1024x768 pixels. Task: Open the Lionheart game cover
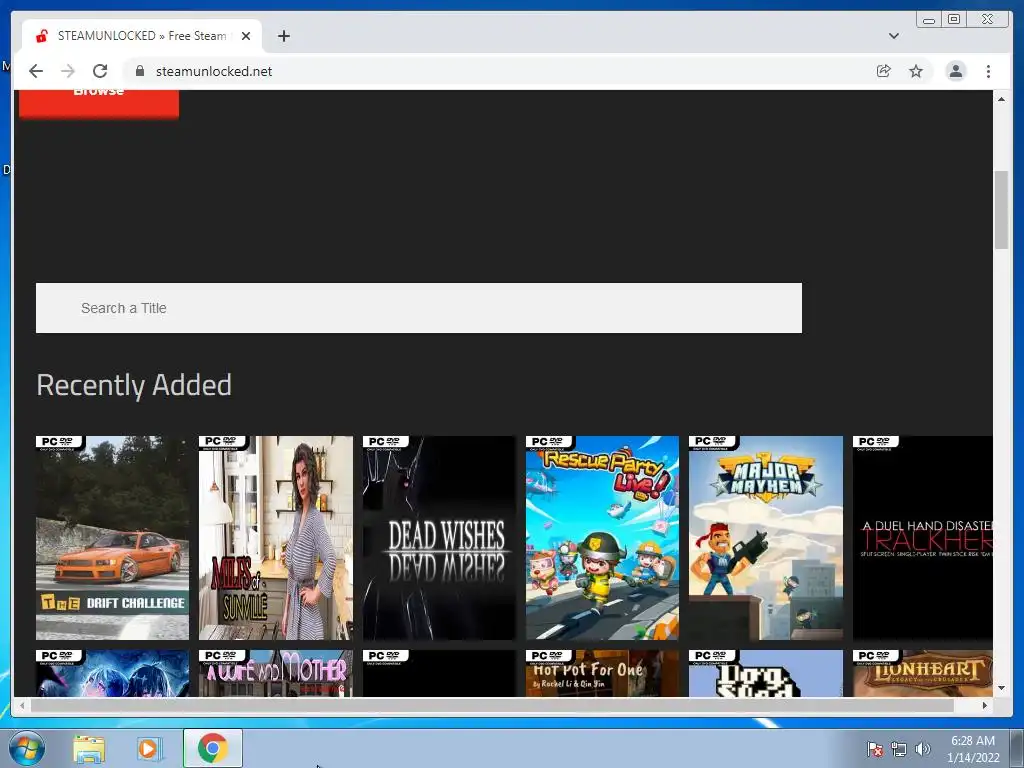(922, 673)
